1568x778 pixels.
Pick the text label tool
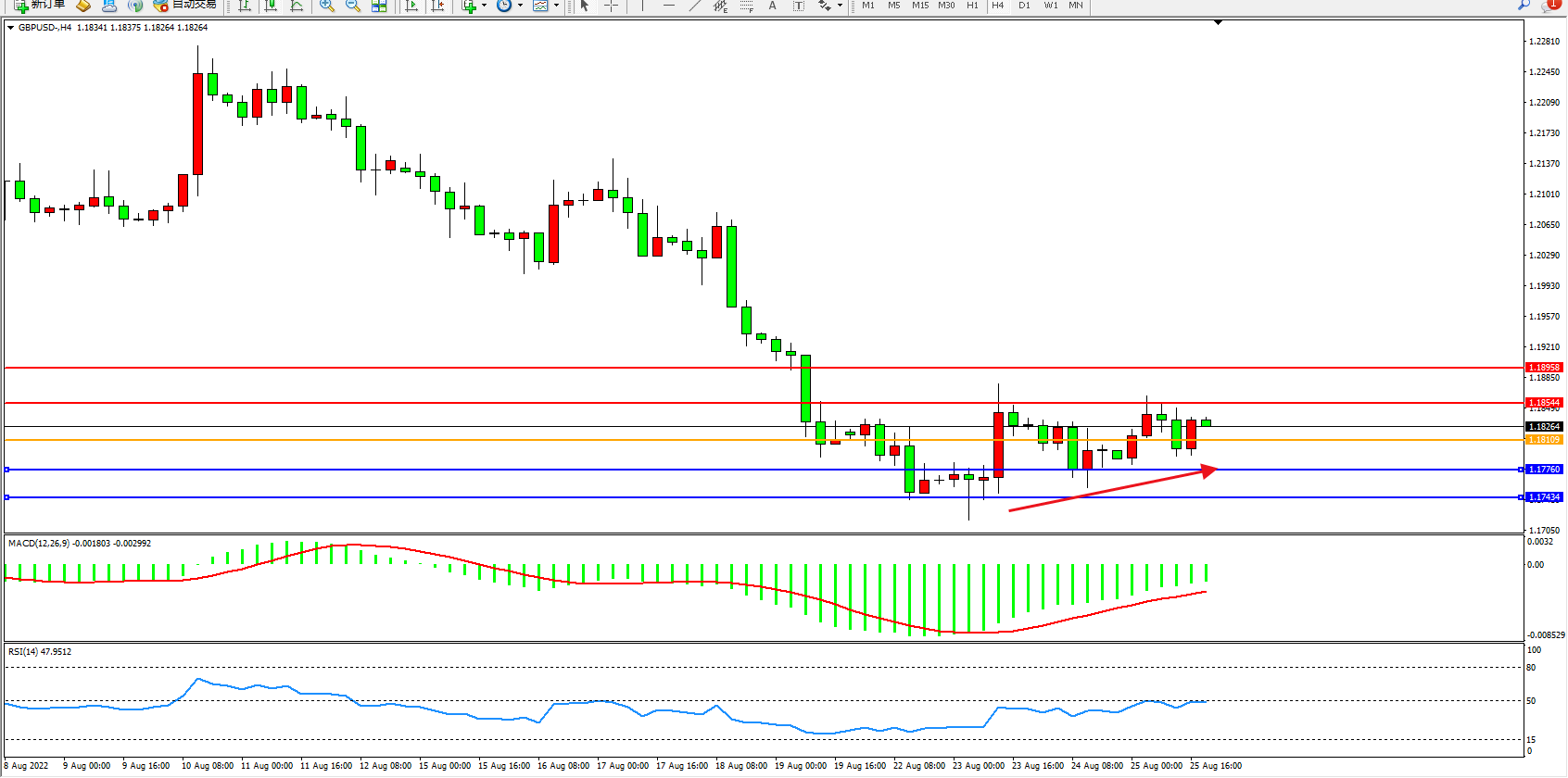click(773, 6)
